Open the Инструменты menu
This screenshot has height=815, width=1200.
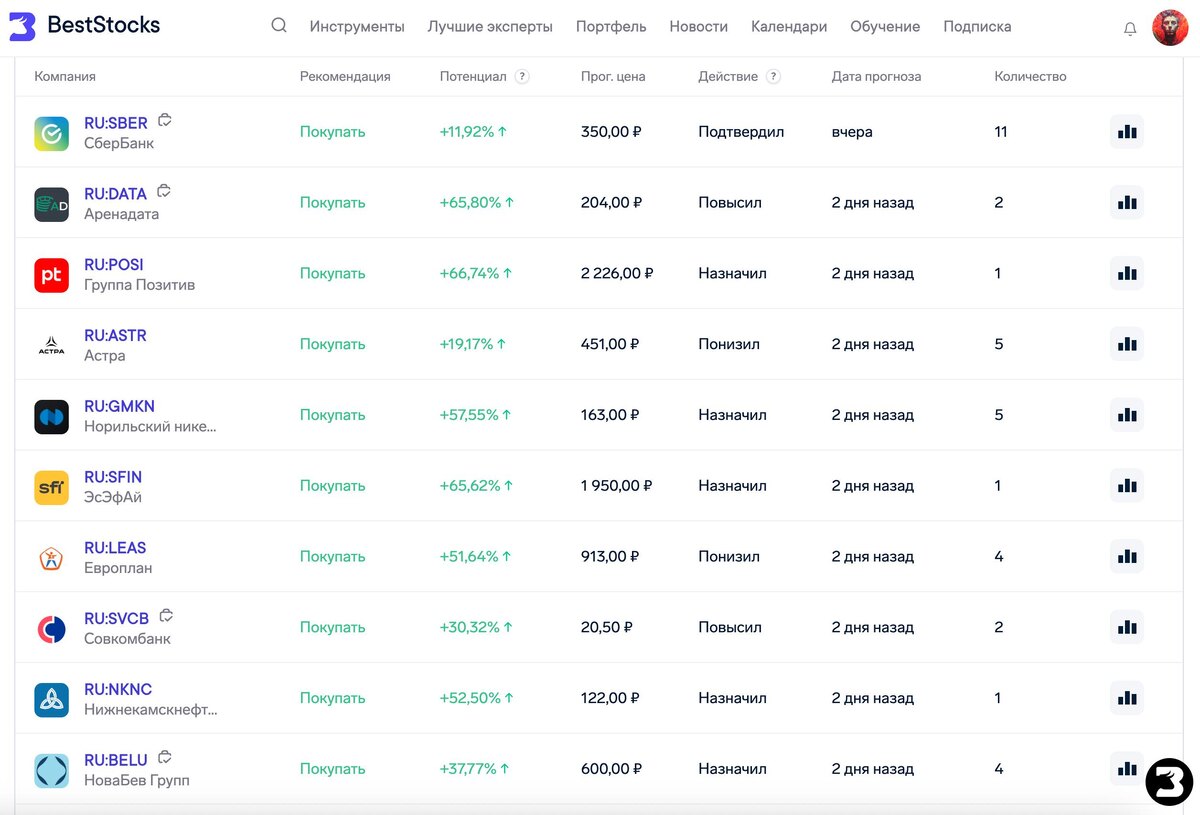coord(357,27)
